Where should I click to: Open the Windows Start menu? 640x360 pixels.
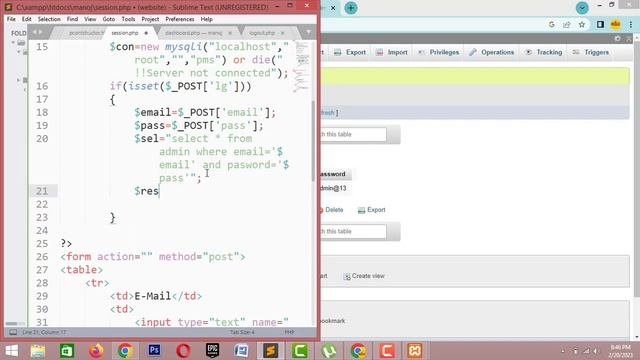[11, 351]
